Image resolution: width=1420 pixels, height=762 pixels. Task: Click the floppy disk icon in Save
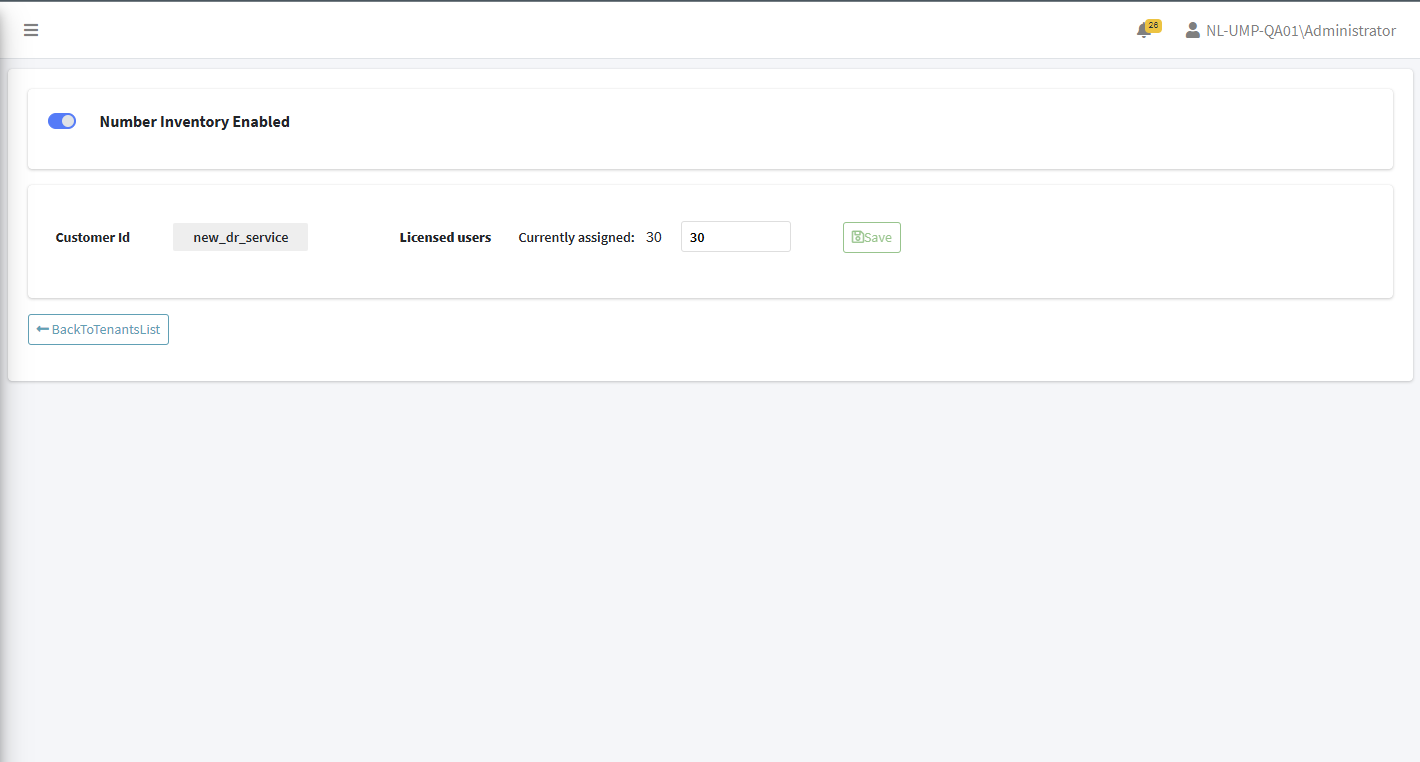click(x=857, y=237)
